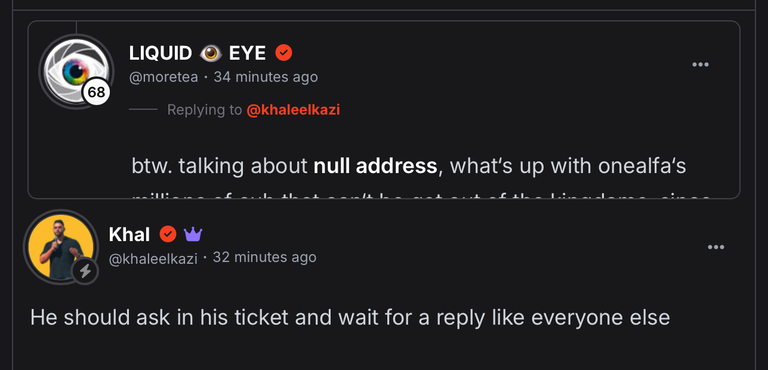Click the purple crown icon beside Khal
Image resolution: width=768 pixels, height=370 pixels.
193,235
